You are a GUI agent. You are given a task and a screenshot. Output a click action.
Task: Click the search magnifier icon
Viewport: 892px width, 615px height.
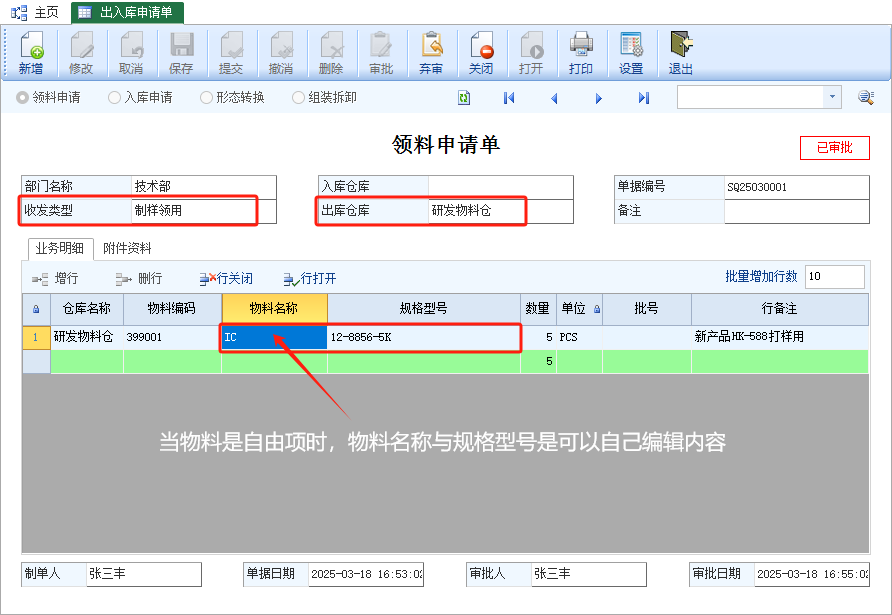866,97
